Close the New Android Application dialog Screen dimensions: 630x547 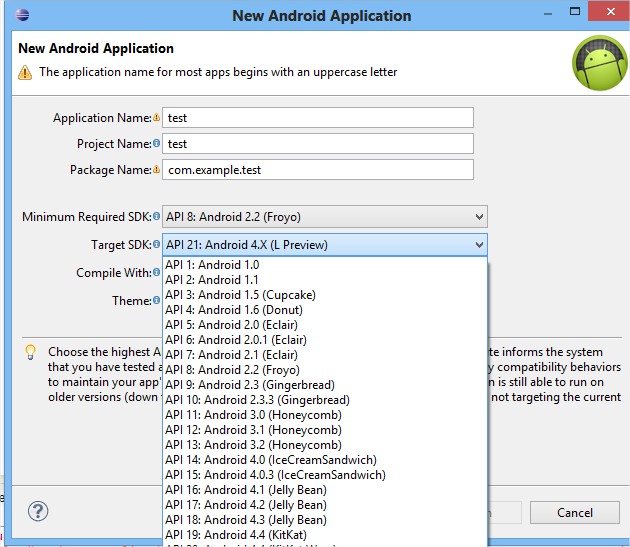610,11
